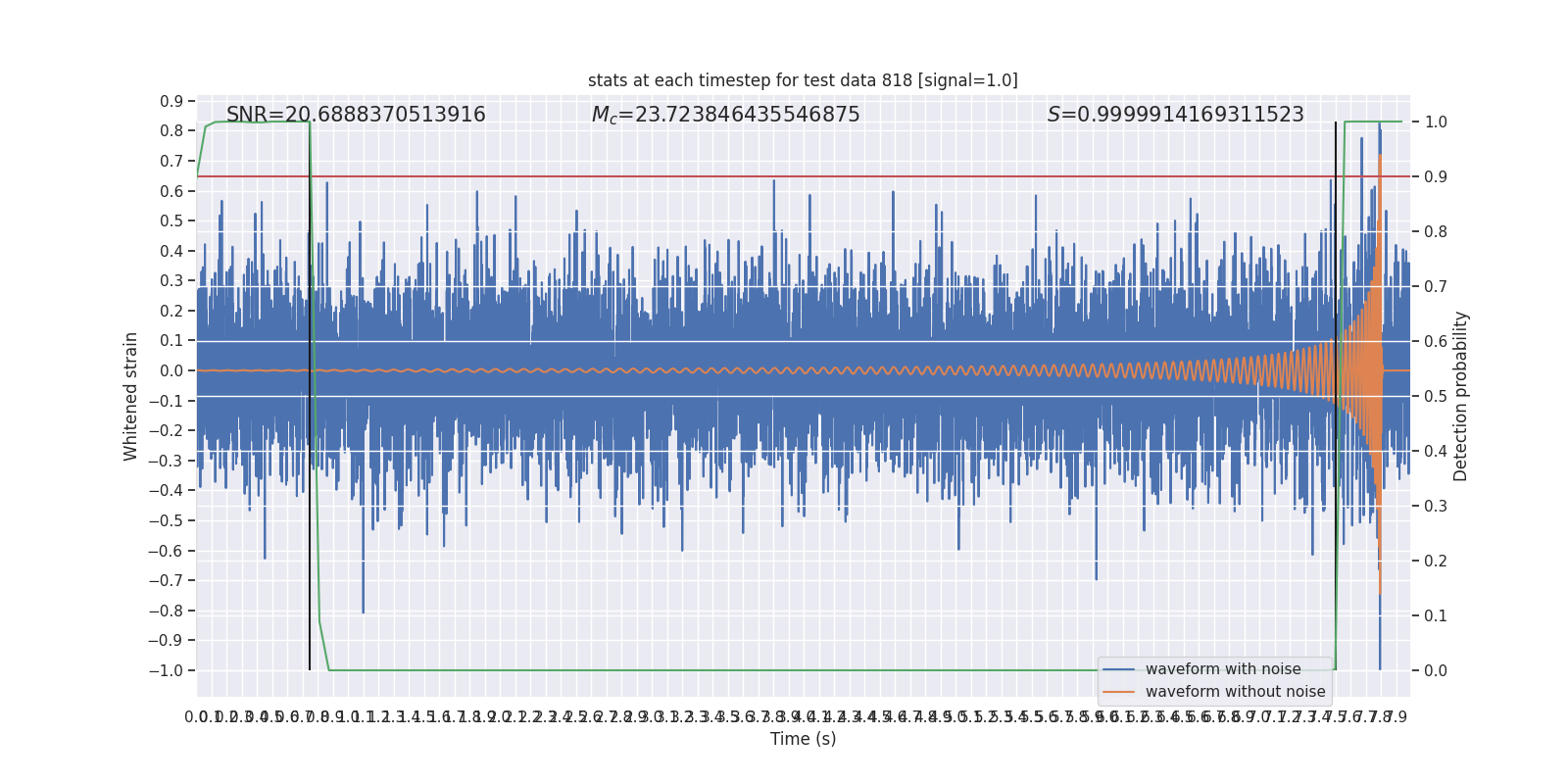Click the 'Detection probability' right axis label

(1460, 396)
